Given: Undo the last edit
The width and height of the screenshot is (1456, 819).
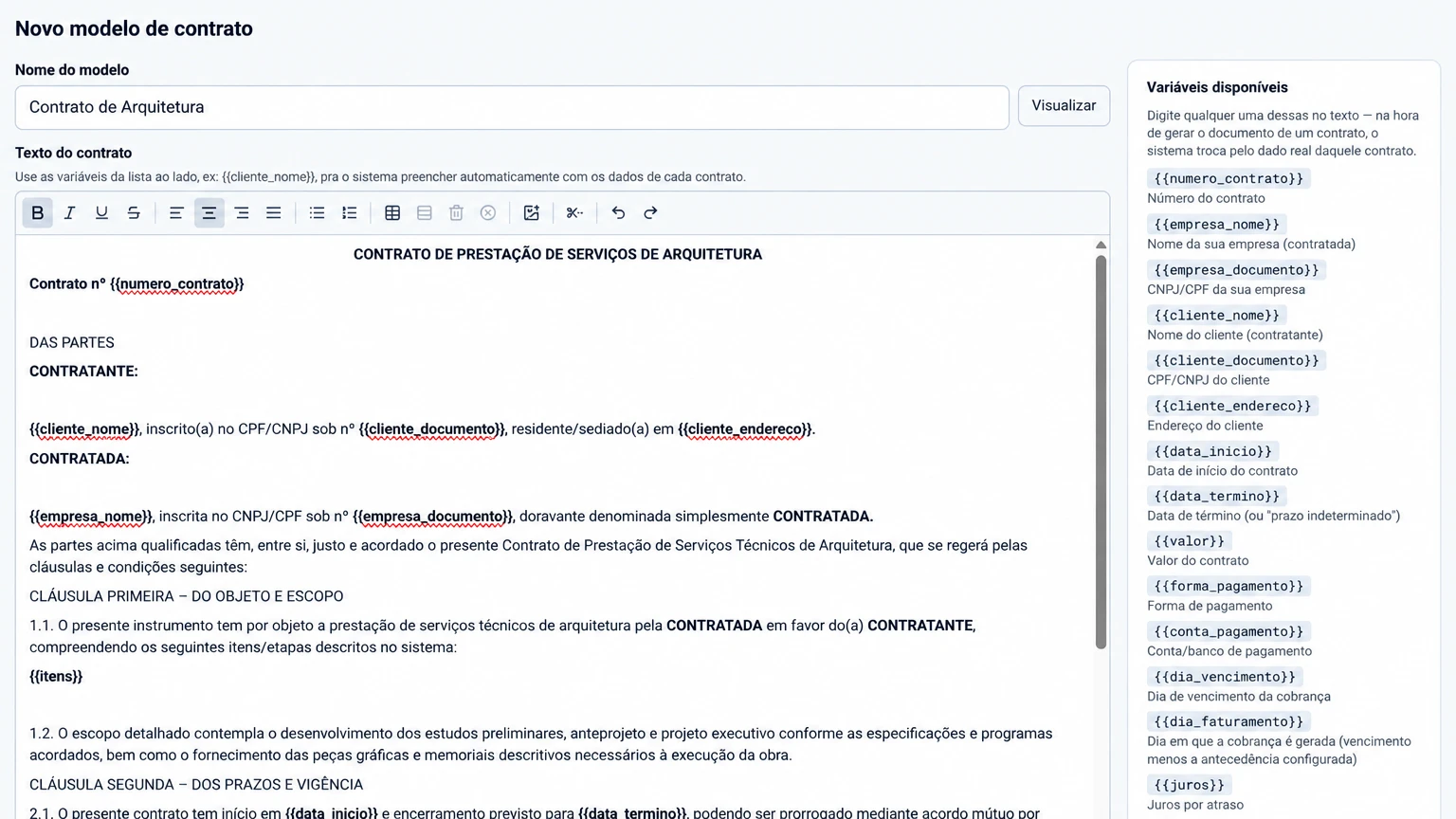Looking at the screenshot, I should [x=618, y=213].
